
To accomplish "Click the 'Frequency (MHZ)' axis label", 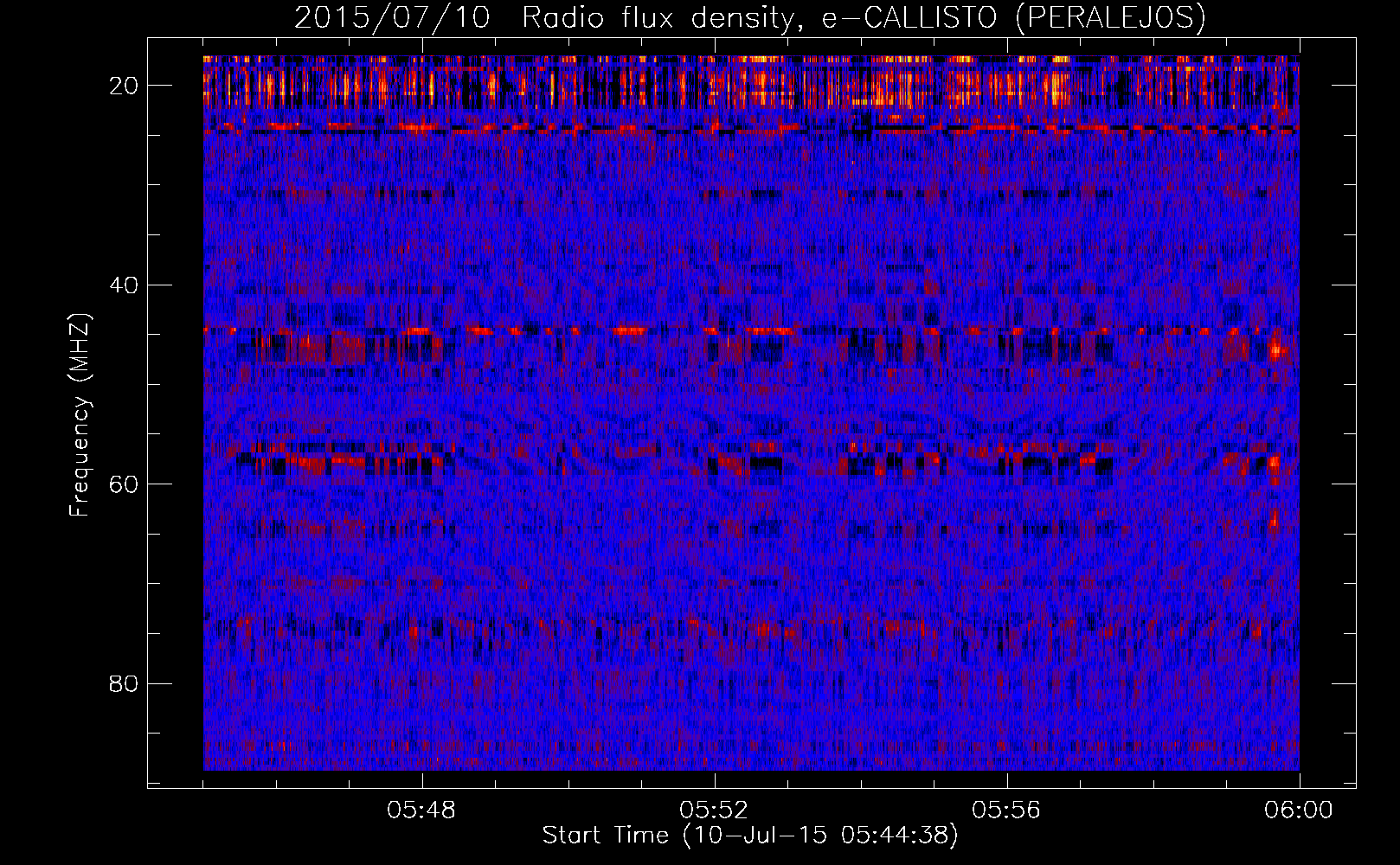I will pyautogui.click(x=80, y=416).
